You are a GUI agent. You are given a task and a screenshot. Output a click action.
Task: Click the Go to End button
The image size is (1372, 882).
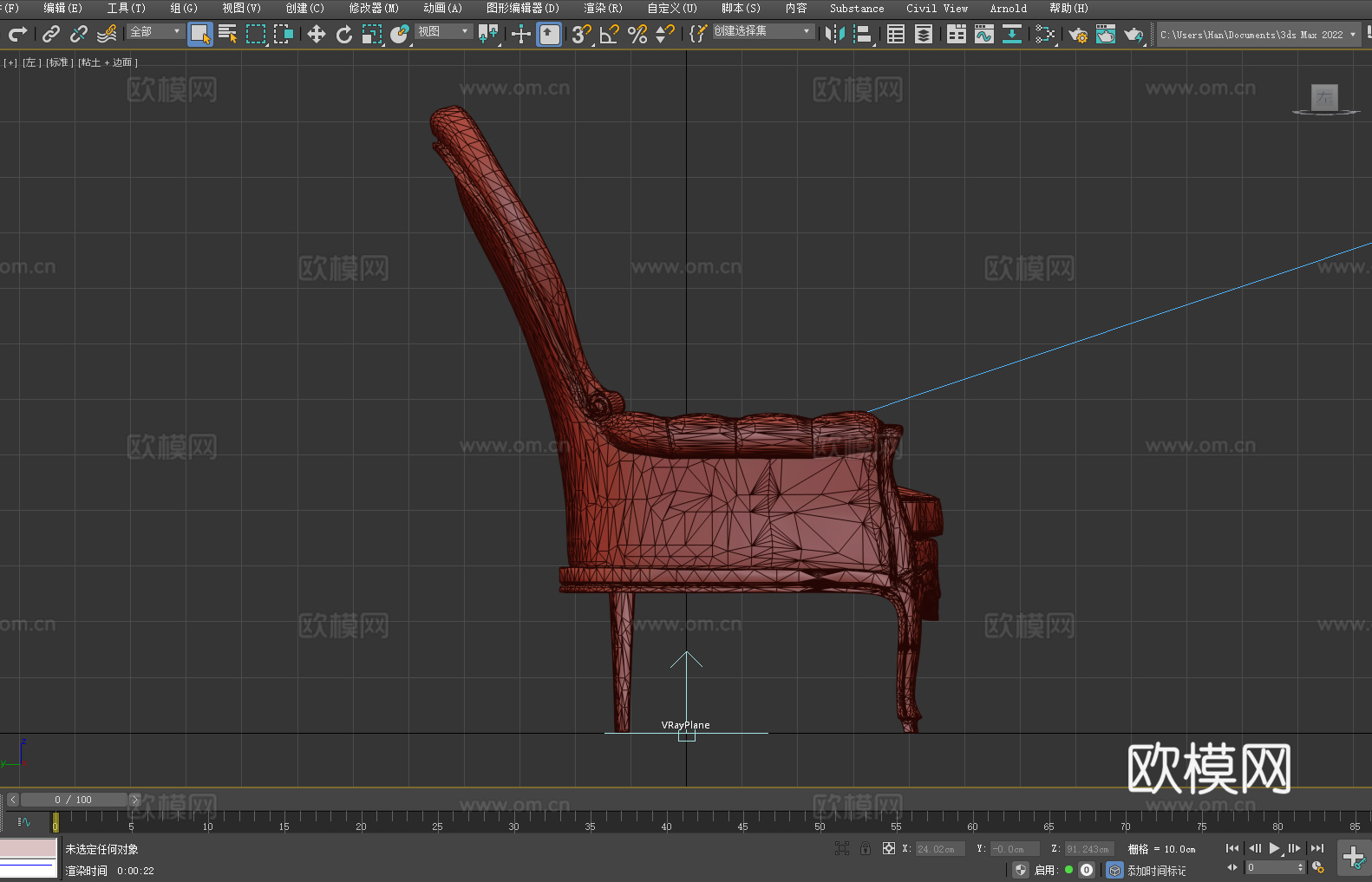click(x=1317, y=848)
